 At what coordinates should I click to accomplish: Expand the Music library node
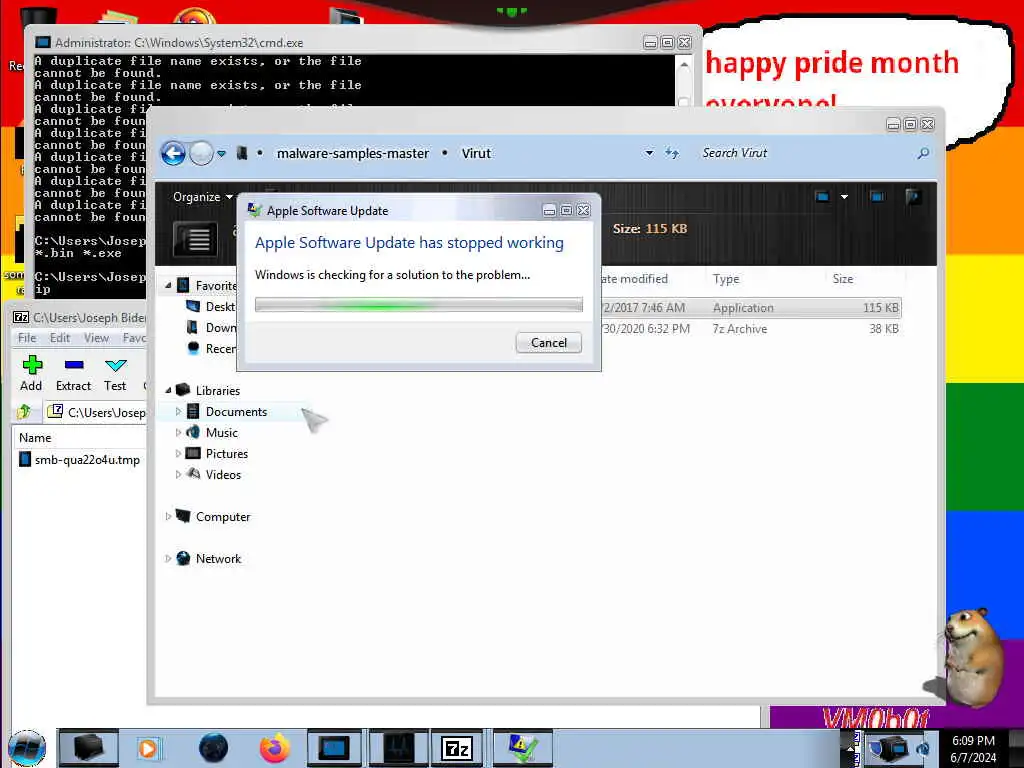178,432
